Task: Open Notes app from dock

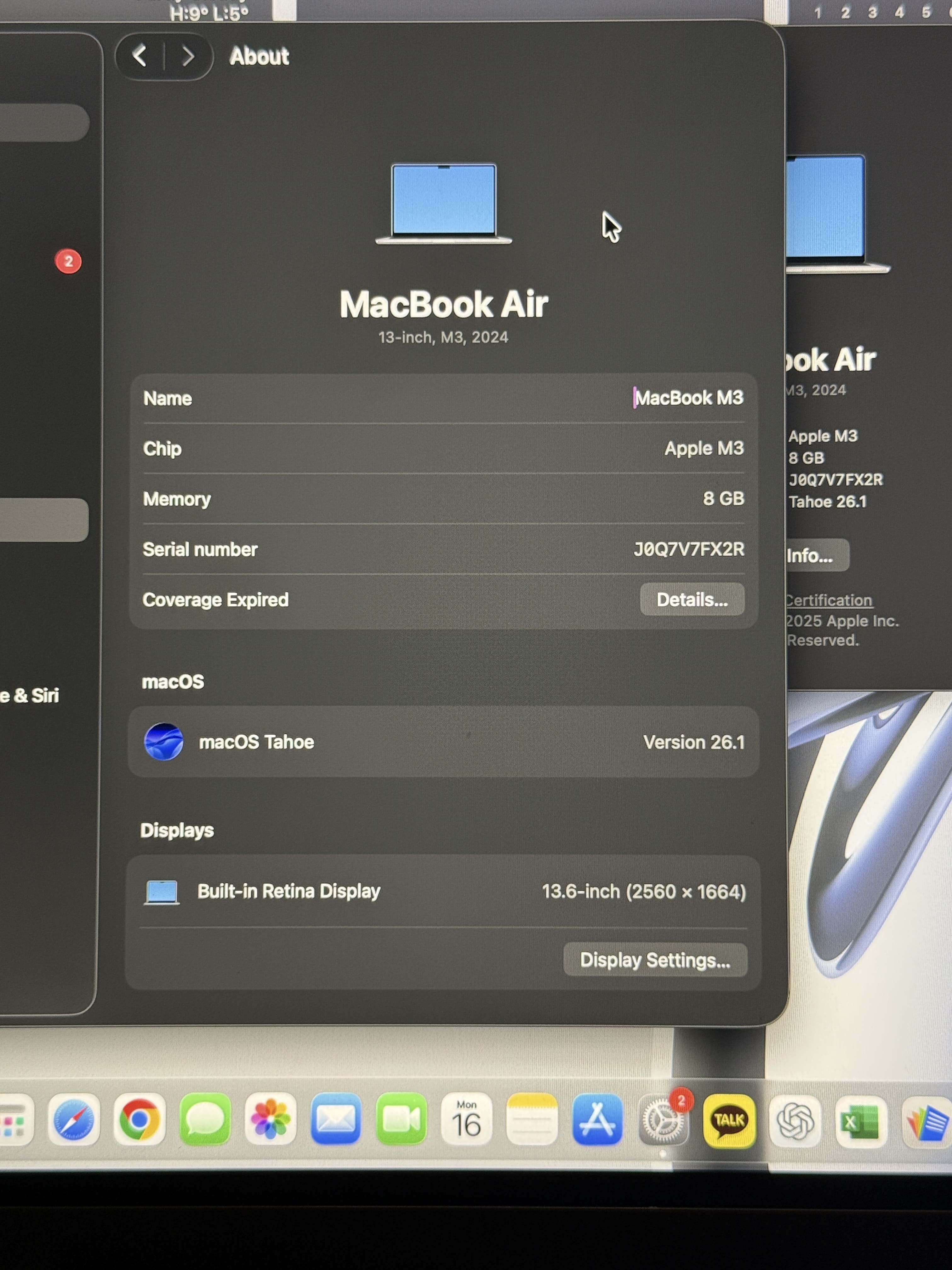Action: [x=532, y=1120]
